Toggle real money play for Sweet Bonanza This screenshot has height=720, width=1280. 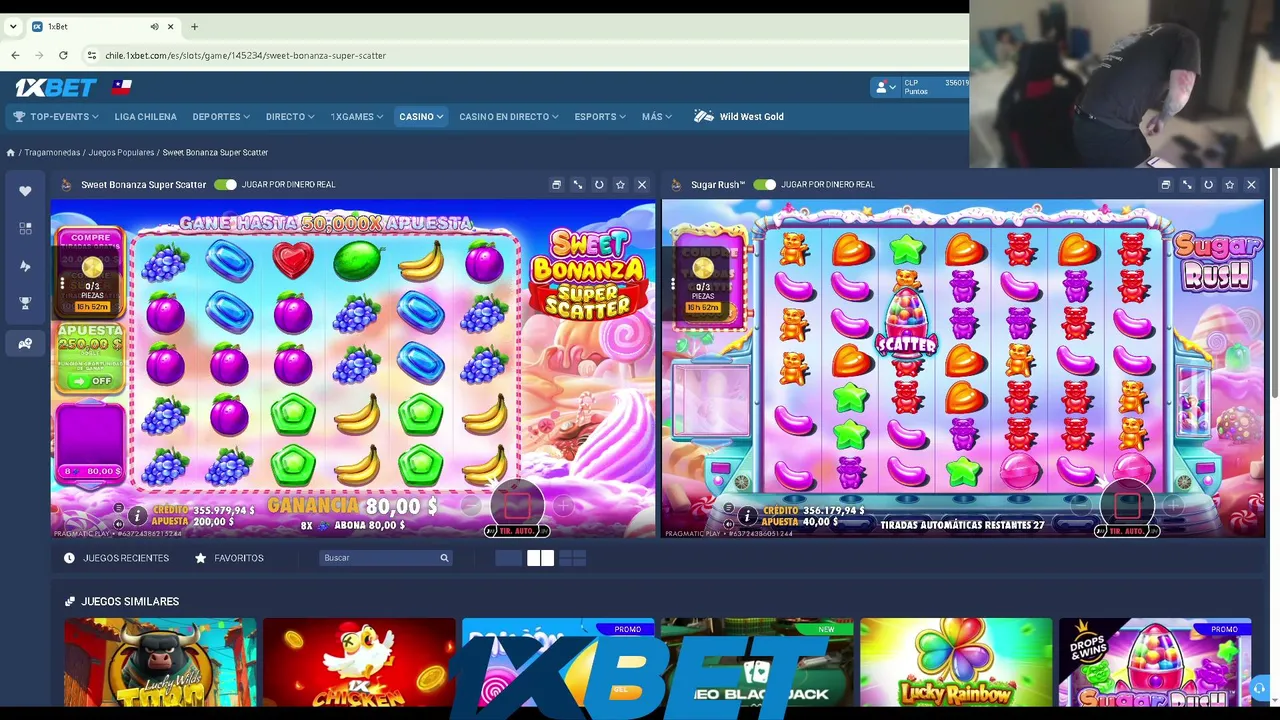pyautogui.click(x=225, y=184)
